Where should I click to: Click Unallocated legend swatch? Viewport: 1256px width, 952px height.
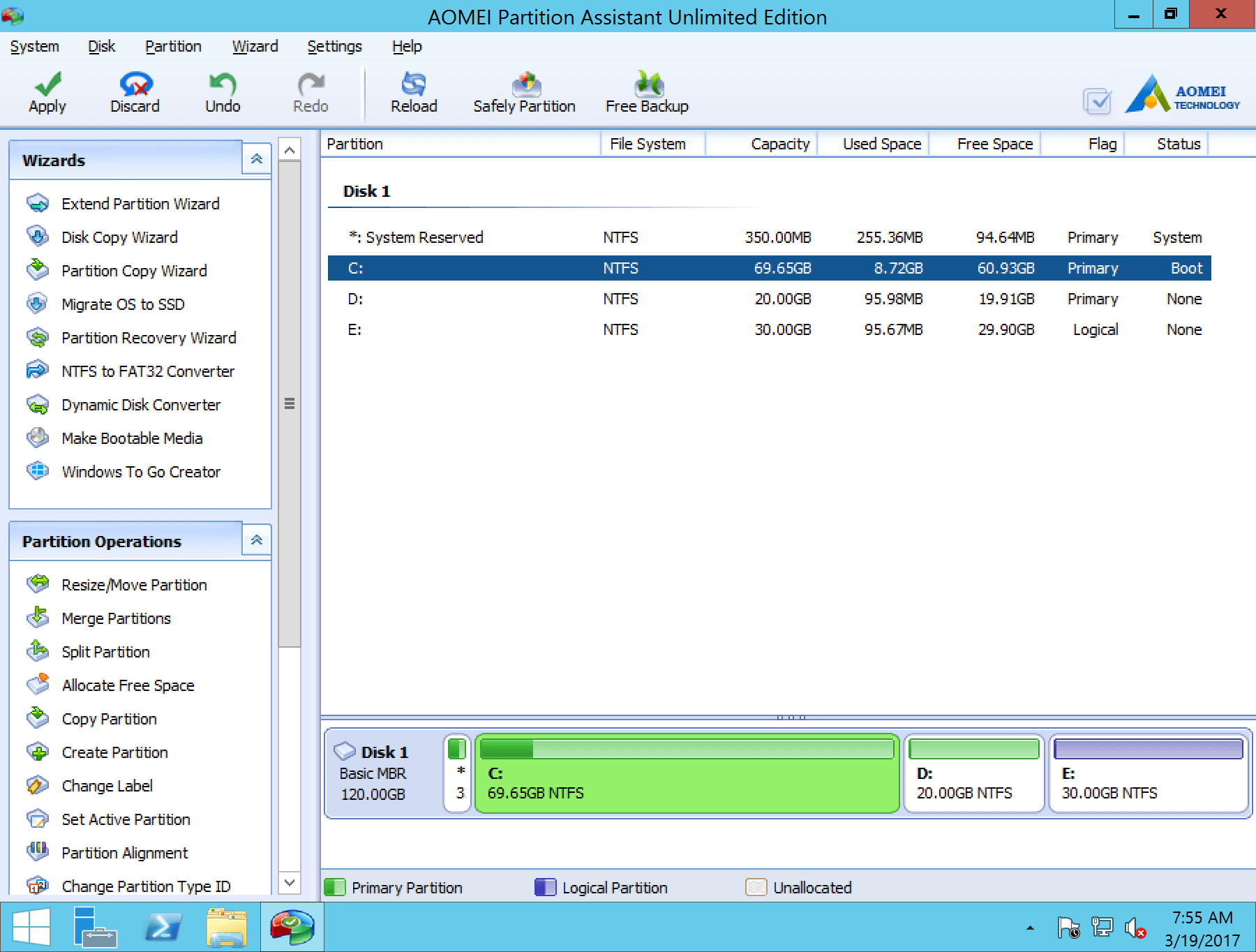pyautogui.click(x=756, y=887)
